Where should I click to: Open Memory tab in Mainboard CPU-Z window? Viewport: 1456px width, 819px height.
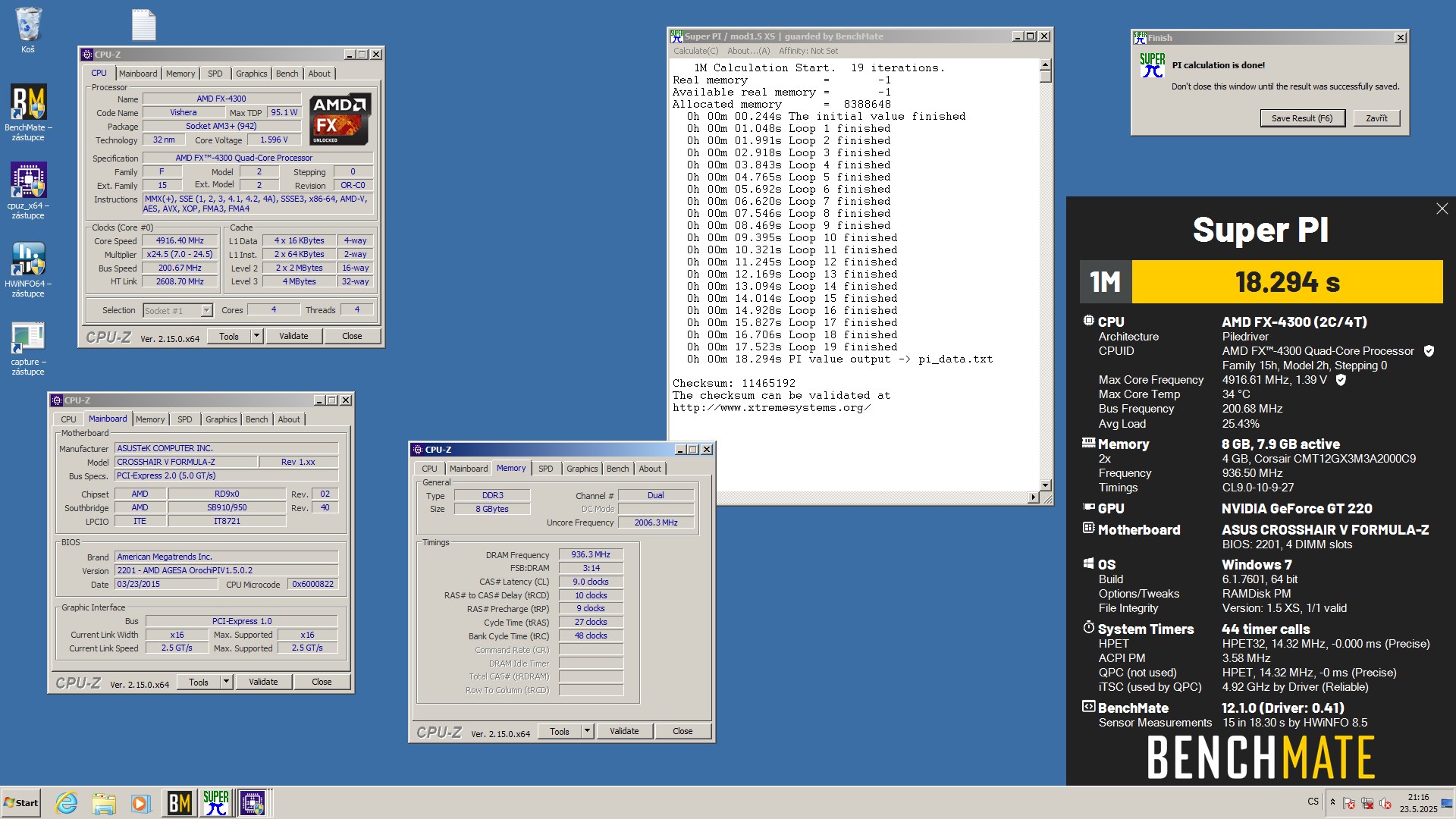coord(150,419)
